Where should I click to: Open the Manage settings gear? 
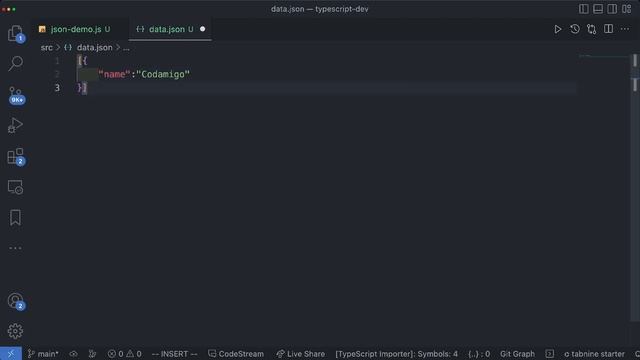coord(15,331)
